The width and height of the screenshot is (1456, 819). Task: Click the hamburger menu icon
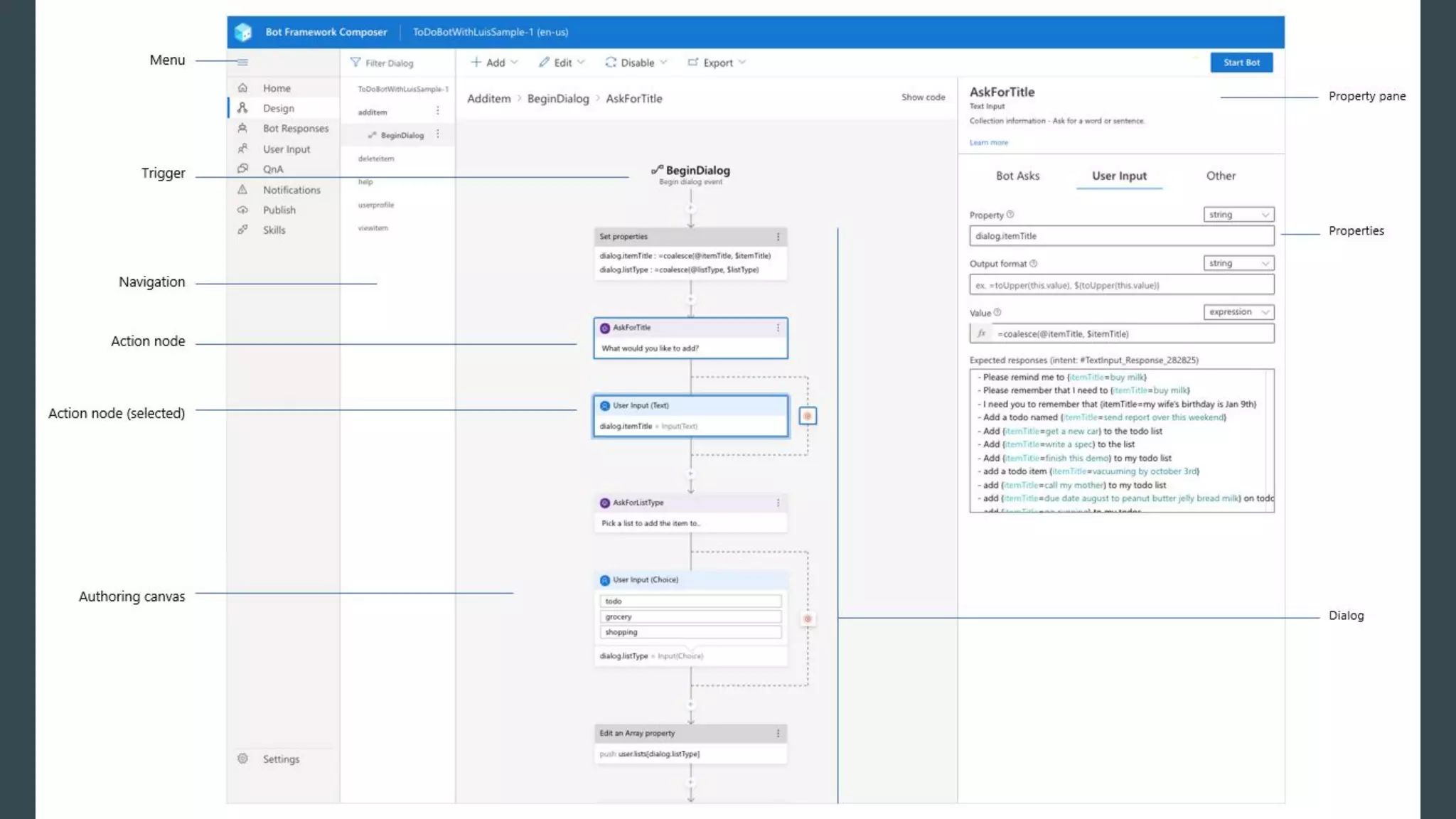(242, 63)
